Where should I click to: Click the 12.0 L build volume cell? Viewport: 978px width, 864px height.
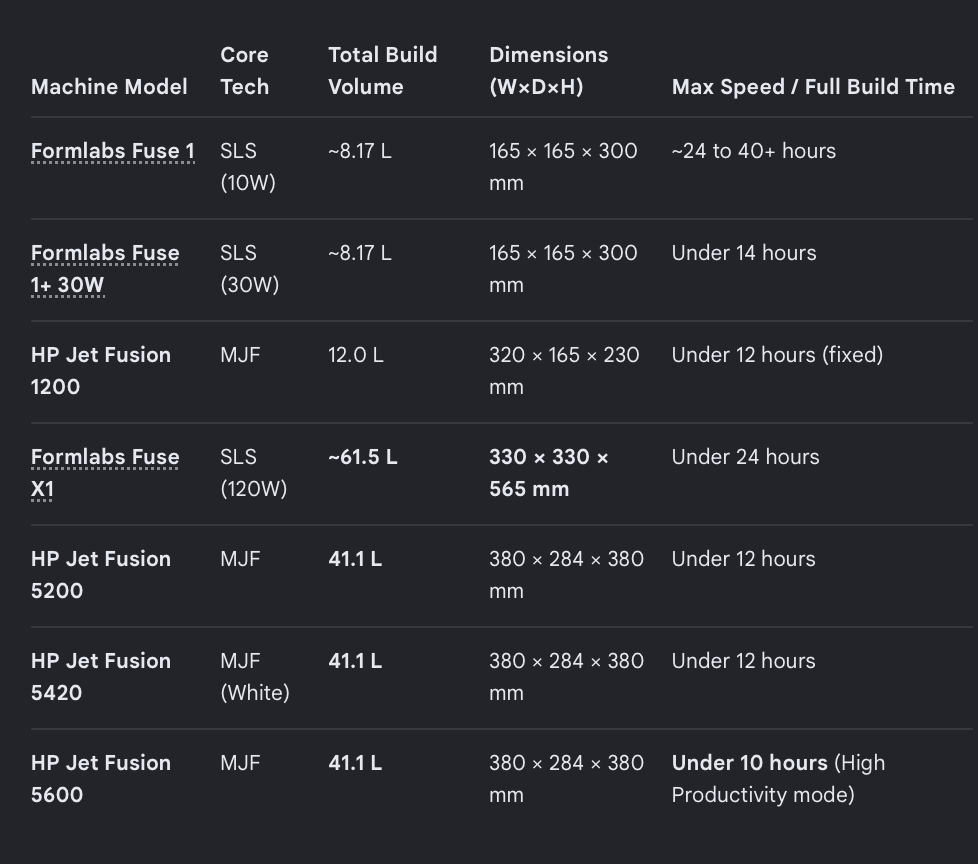356,355
